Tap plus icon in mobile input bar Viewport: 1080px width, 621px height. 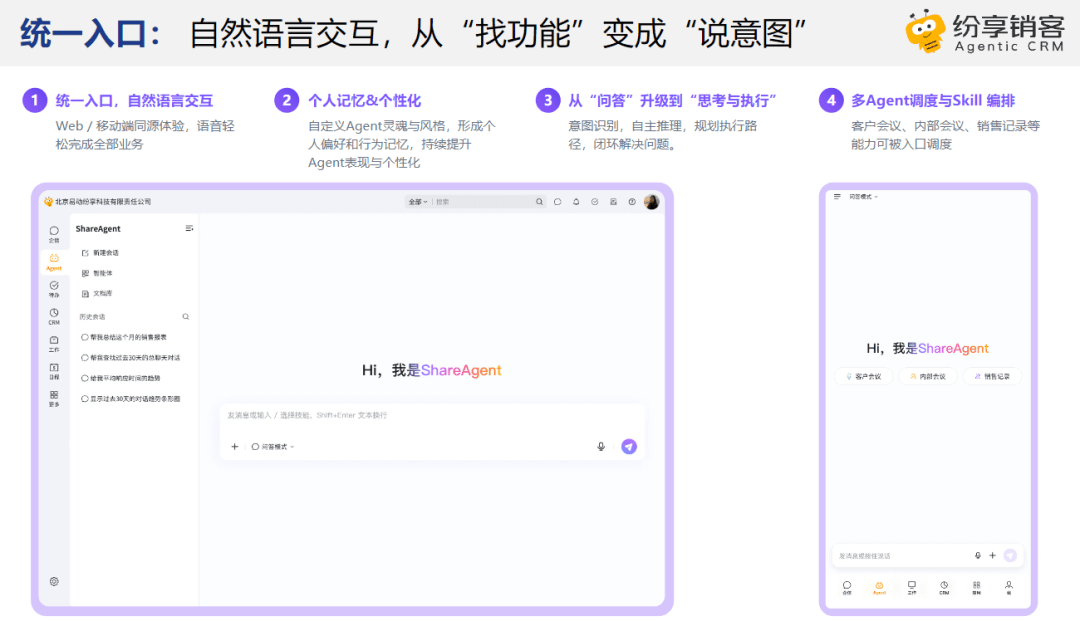point(993,556)
